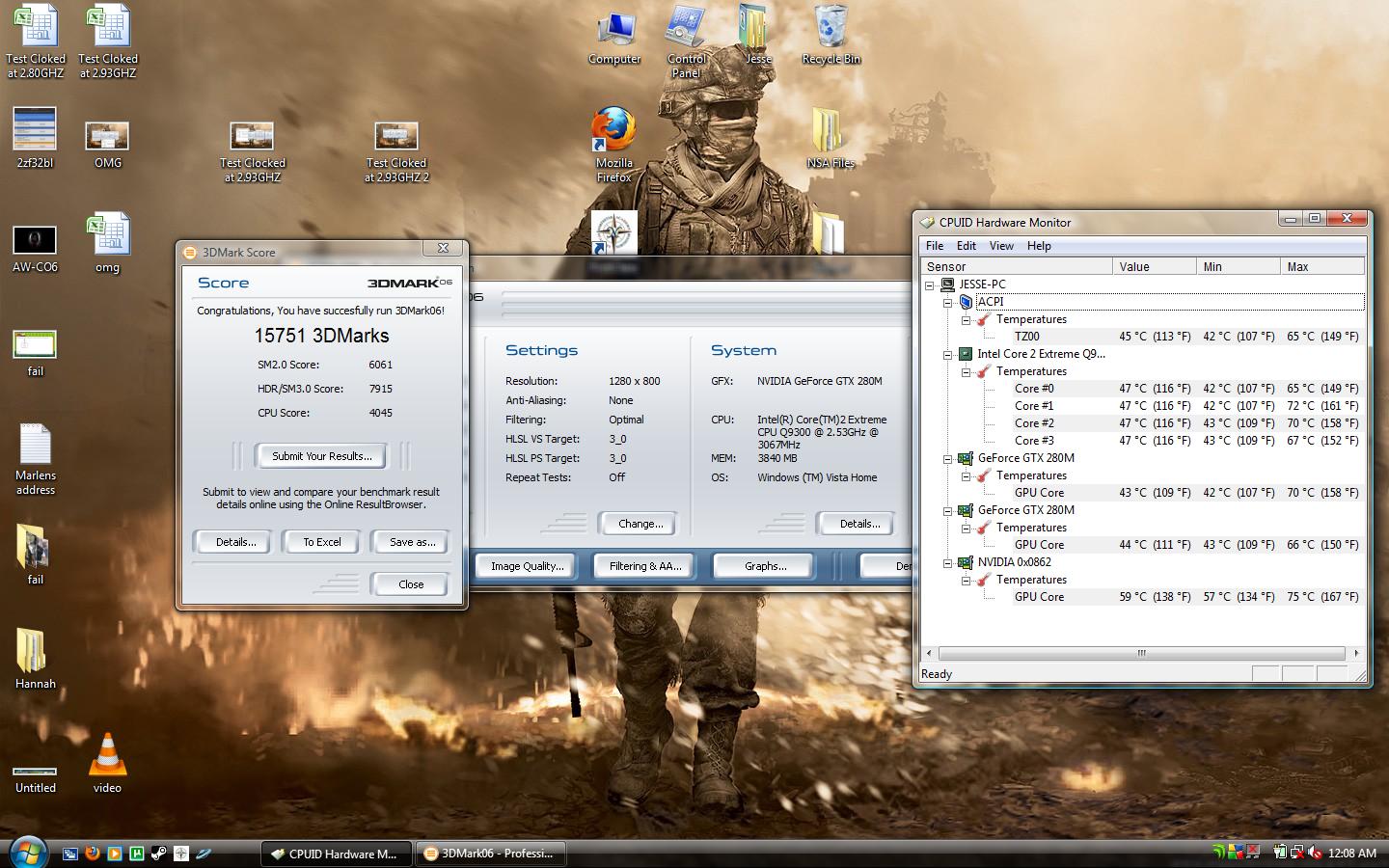Select the green 'fail' image icon
The height and width of the screenshot is (868, 1389).
tap(36, 352)
